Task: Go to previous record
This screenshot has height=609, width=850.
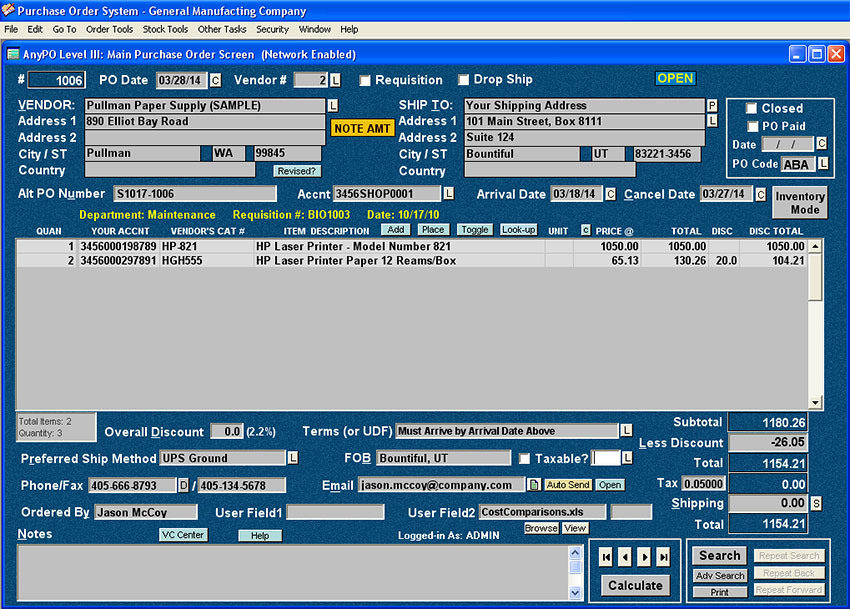Action: [x=625, y=557]
